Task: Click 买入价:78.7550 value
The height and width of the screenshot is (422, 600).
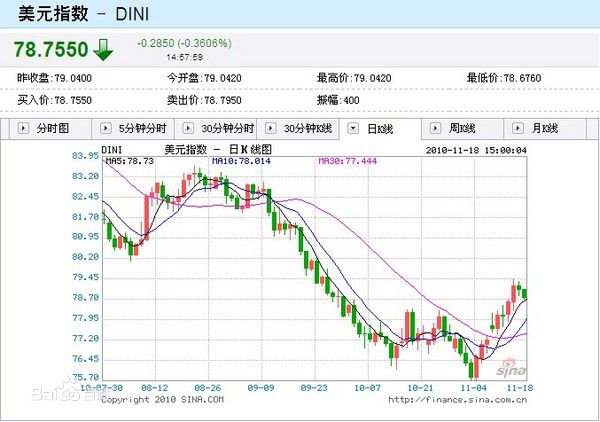Action: 54,100
